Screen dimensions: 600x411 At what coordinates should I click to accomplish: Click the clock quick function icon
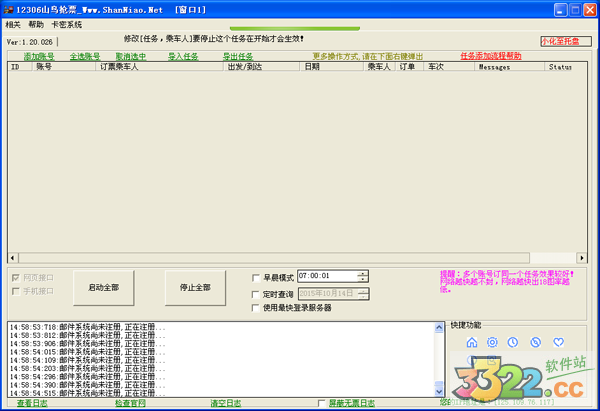pos(513,342)
